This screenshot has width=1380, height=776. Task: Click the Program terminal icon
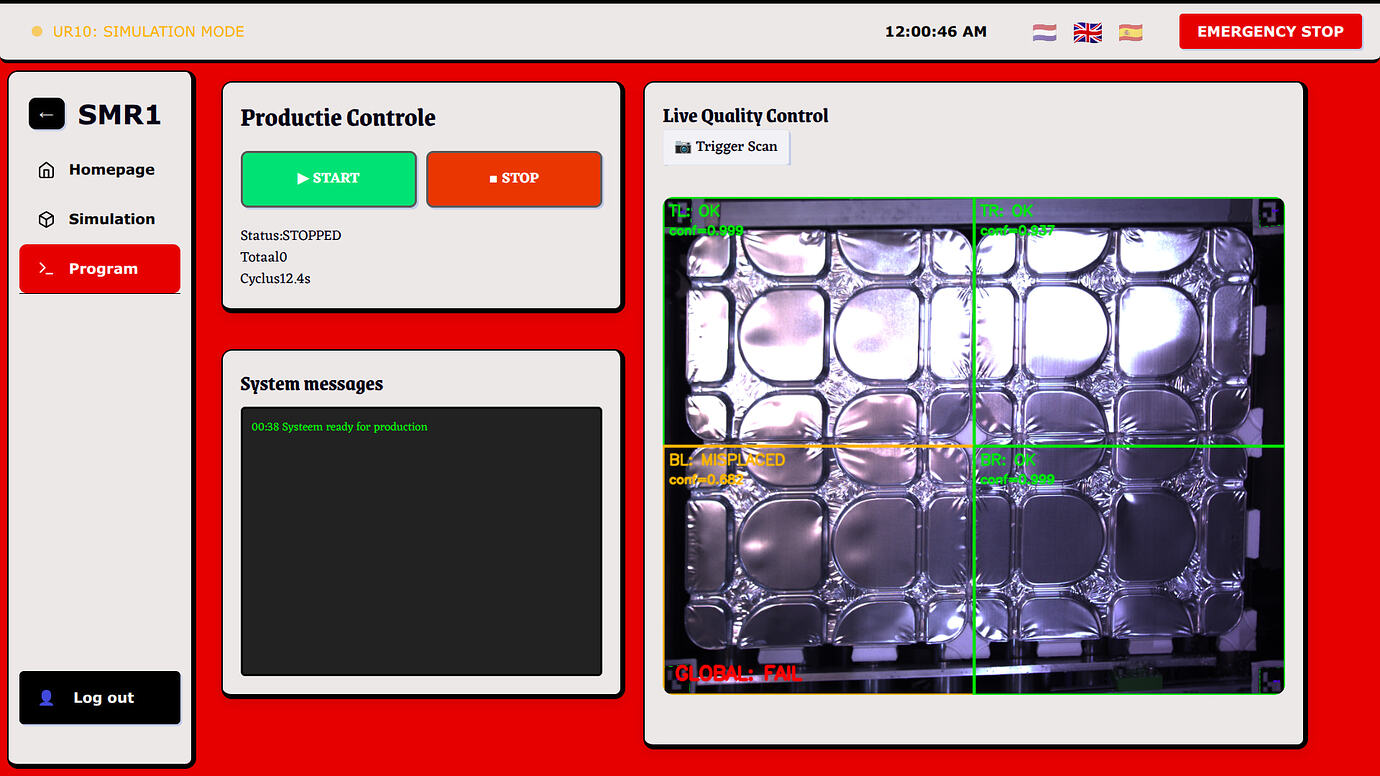click(x=44, y=268)
